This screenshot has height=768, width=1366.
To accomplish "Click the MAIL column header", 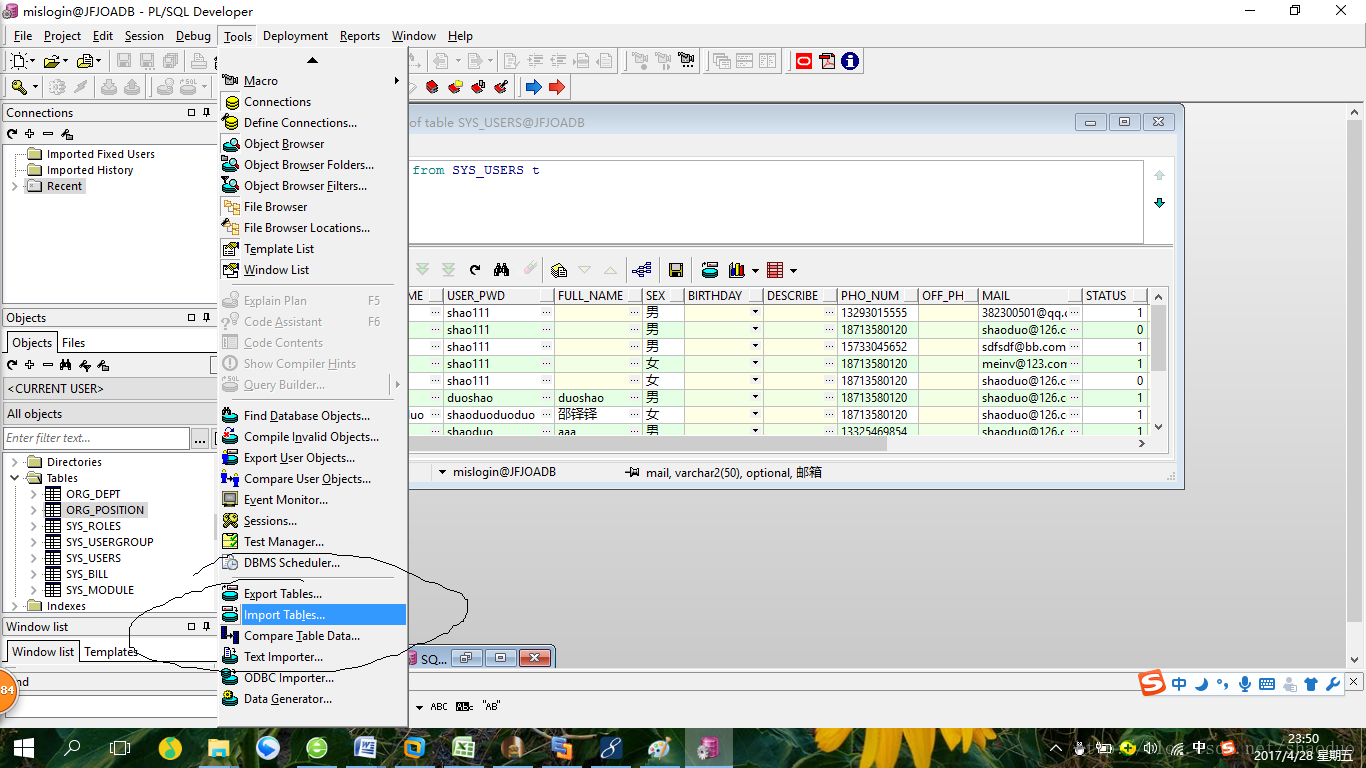I will 1030,296.
